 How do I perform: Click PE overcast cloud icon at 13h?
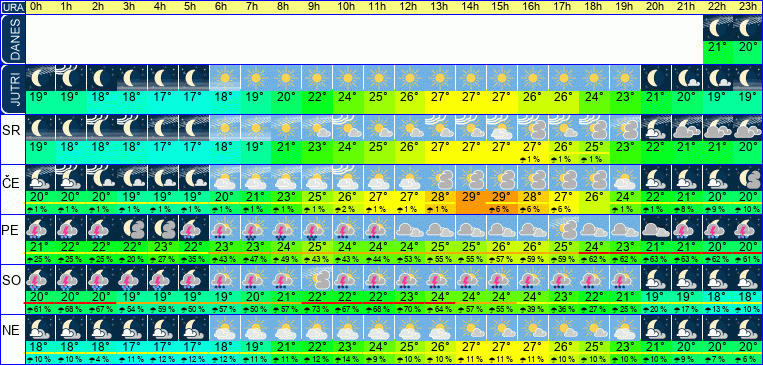coord(440,228)
